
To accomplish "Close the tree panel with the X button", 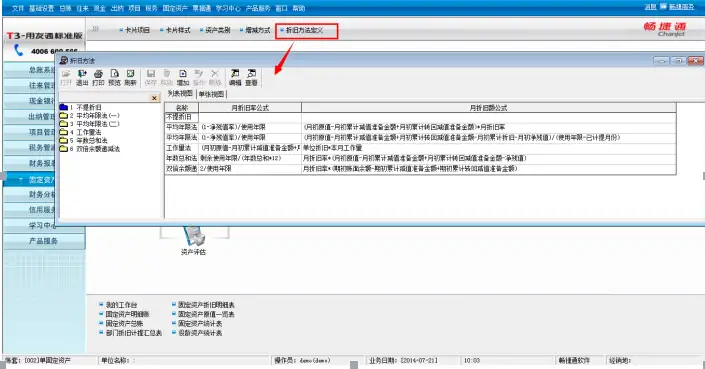I will point(154,98).
